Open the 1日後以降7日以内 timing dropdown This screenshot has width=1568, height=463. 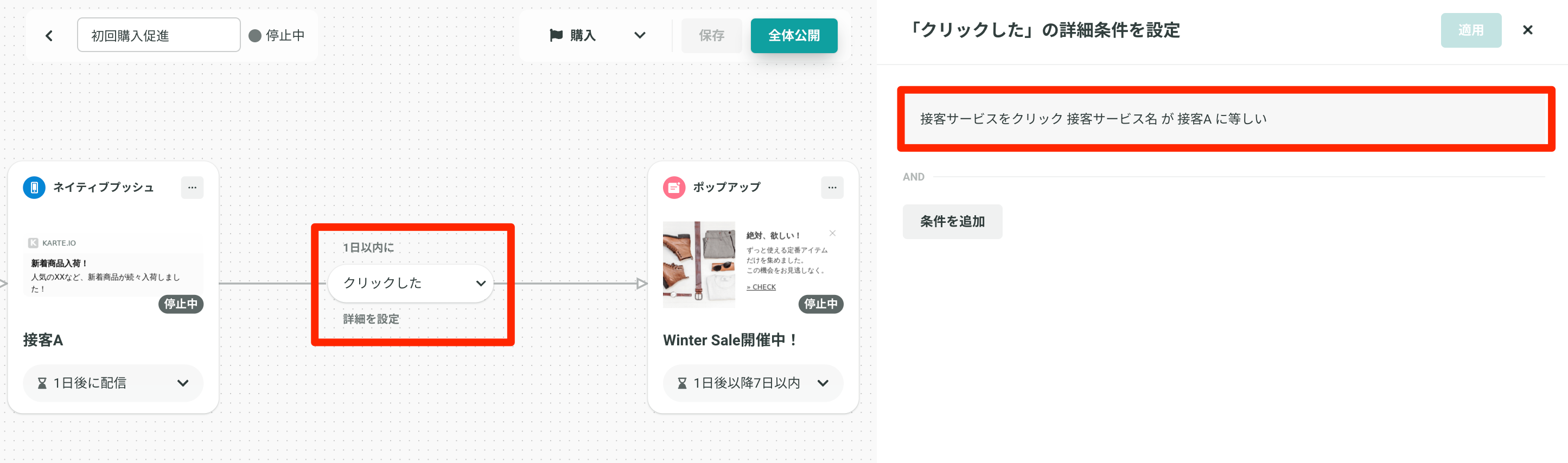point(753,383)
